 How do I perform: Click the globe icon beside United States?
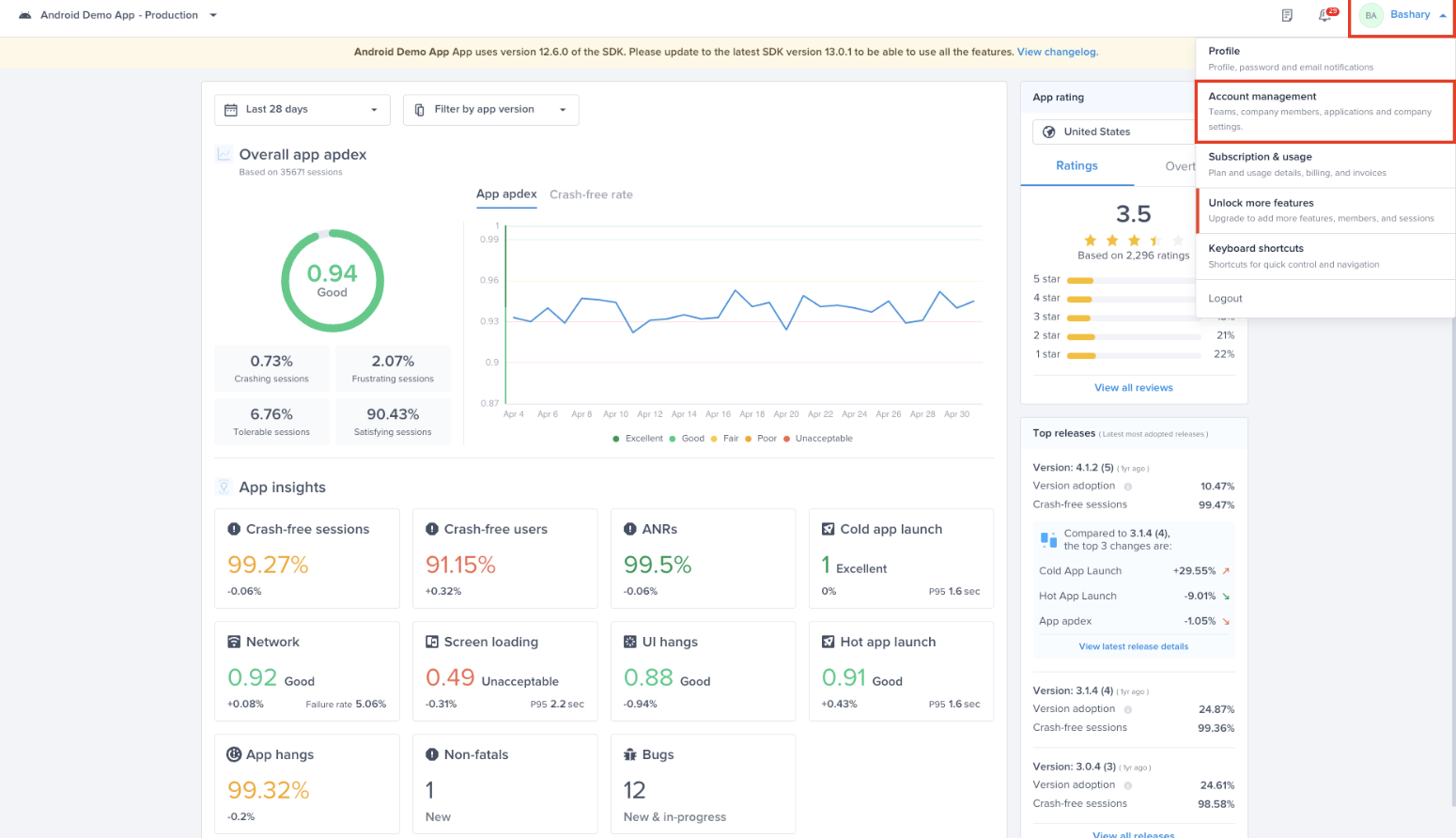point(1049,132)
